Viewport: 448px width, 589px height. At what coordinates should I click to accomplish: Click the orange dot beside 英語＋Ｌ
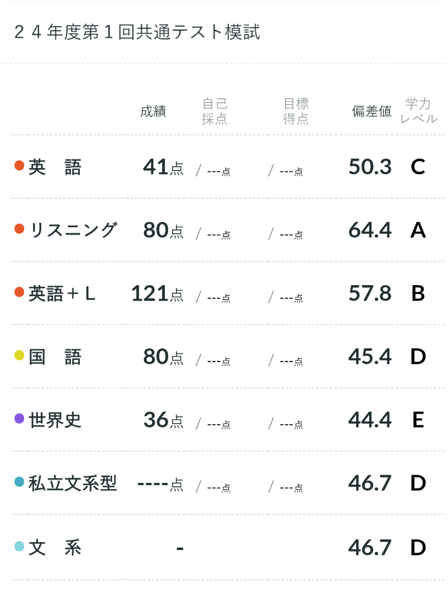[19, 292]
